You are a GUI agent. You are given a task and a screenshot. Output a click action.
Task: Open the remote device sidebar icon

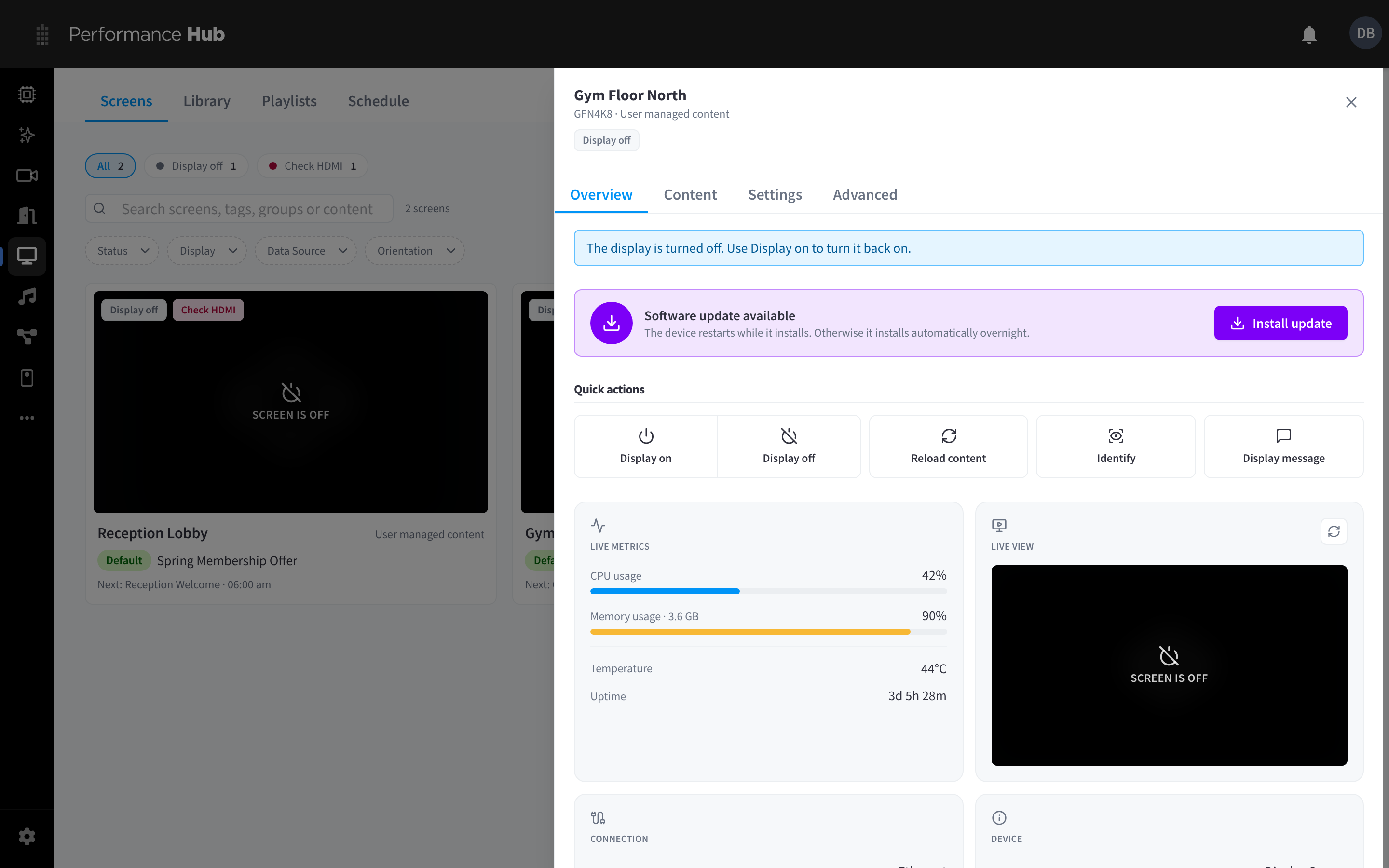point(27,378)
